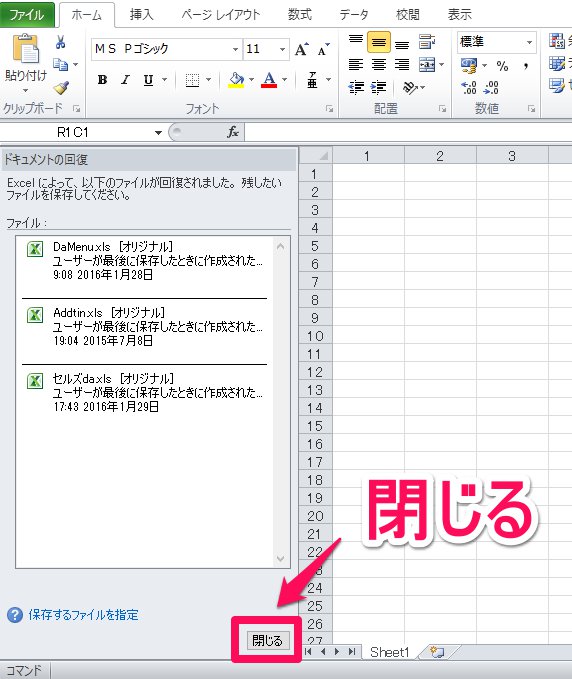Open the 標準 number format dropdown
This screenshot has width=572, height=679.
[x=529, y=42]
